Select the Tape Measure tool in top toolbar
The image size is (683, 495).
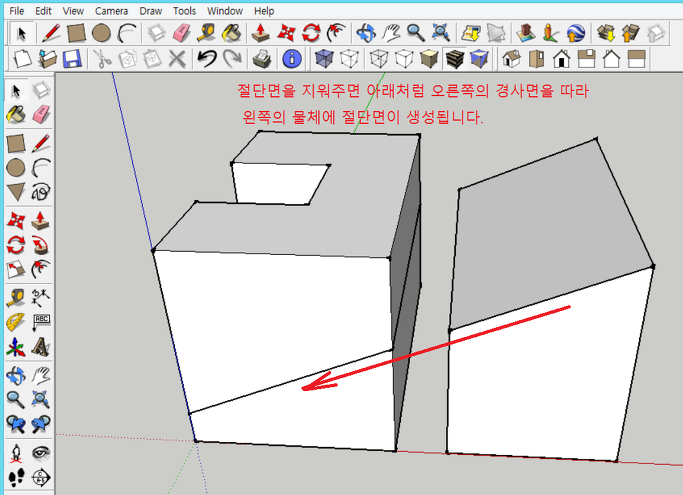pyautogui.click(x=206, y=33)
